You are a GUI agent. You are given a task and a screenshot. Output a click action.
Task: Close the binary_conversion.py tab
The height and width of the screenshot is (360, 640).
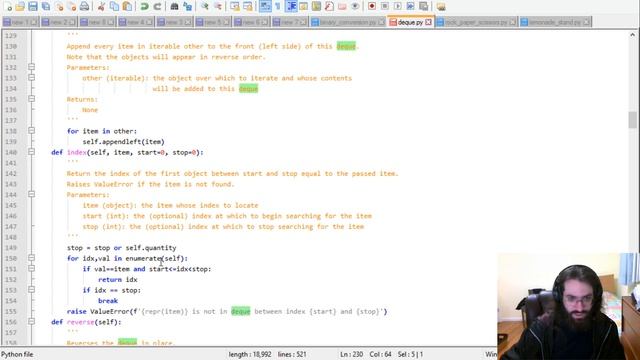[x=381, y=22]
